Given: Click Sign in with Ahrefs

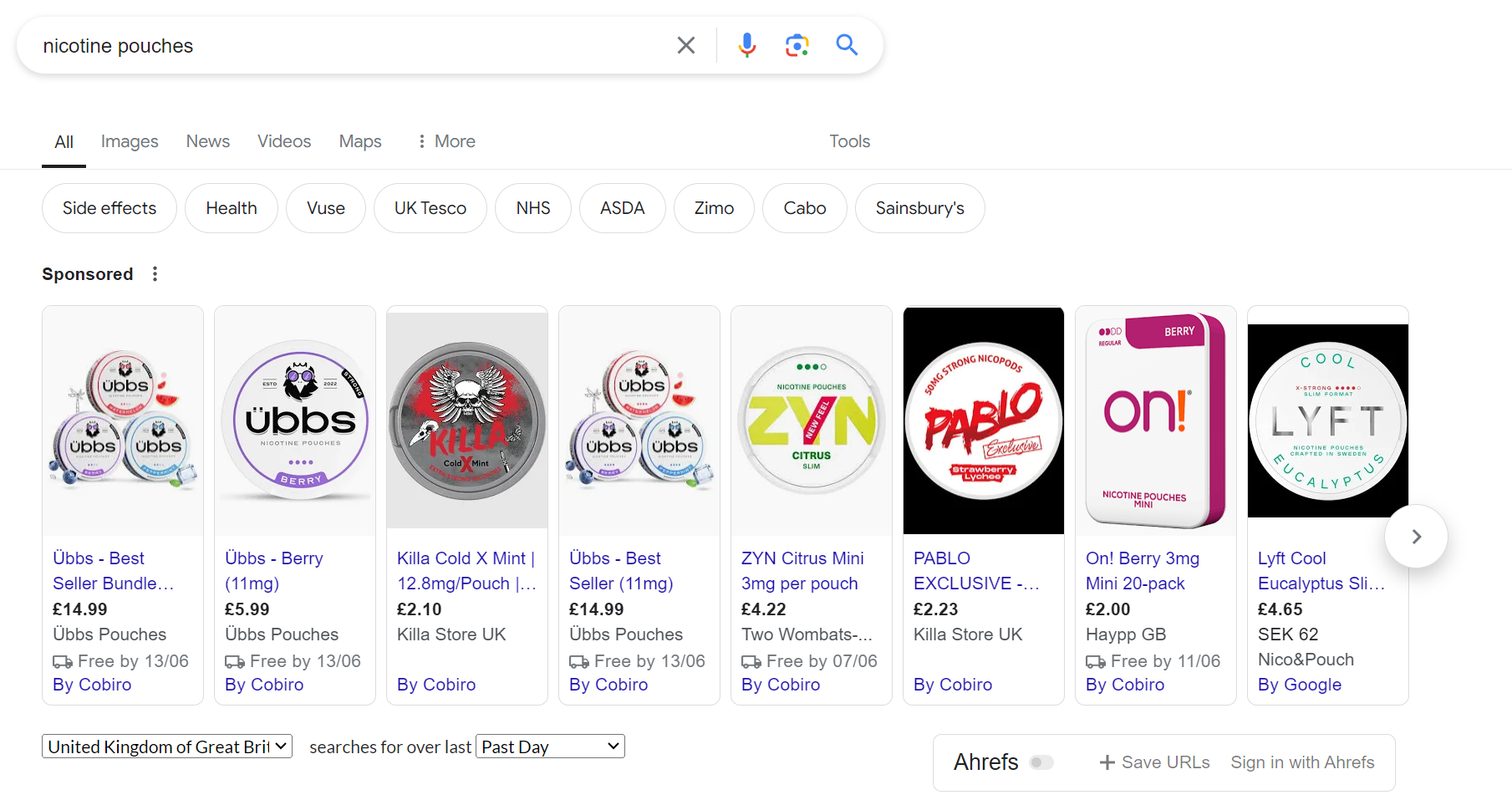Looking at the screenshot, I should [x=1302, y=762].
